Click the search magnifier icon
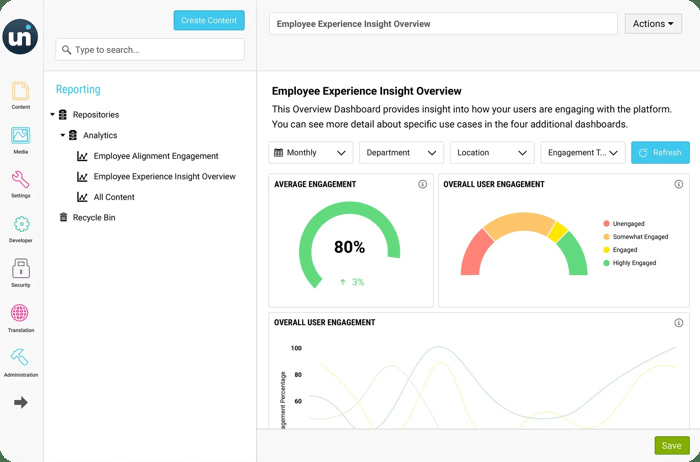Image resolution: width=700 pixels, height=462 pixels. pos(67,50)
